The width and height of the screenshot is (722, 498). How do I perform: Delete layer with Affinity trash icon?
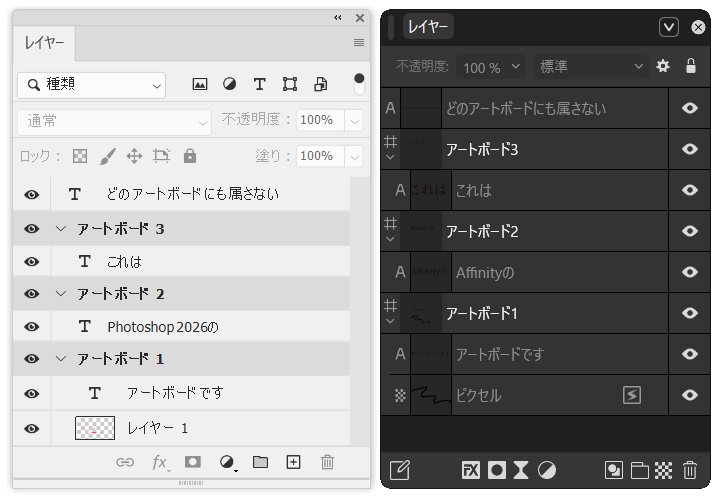tap(690, 469)
